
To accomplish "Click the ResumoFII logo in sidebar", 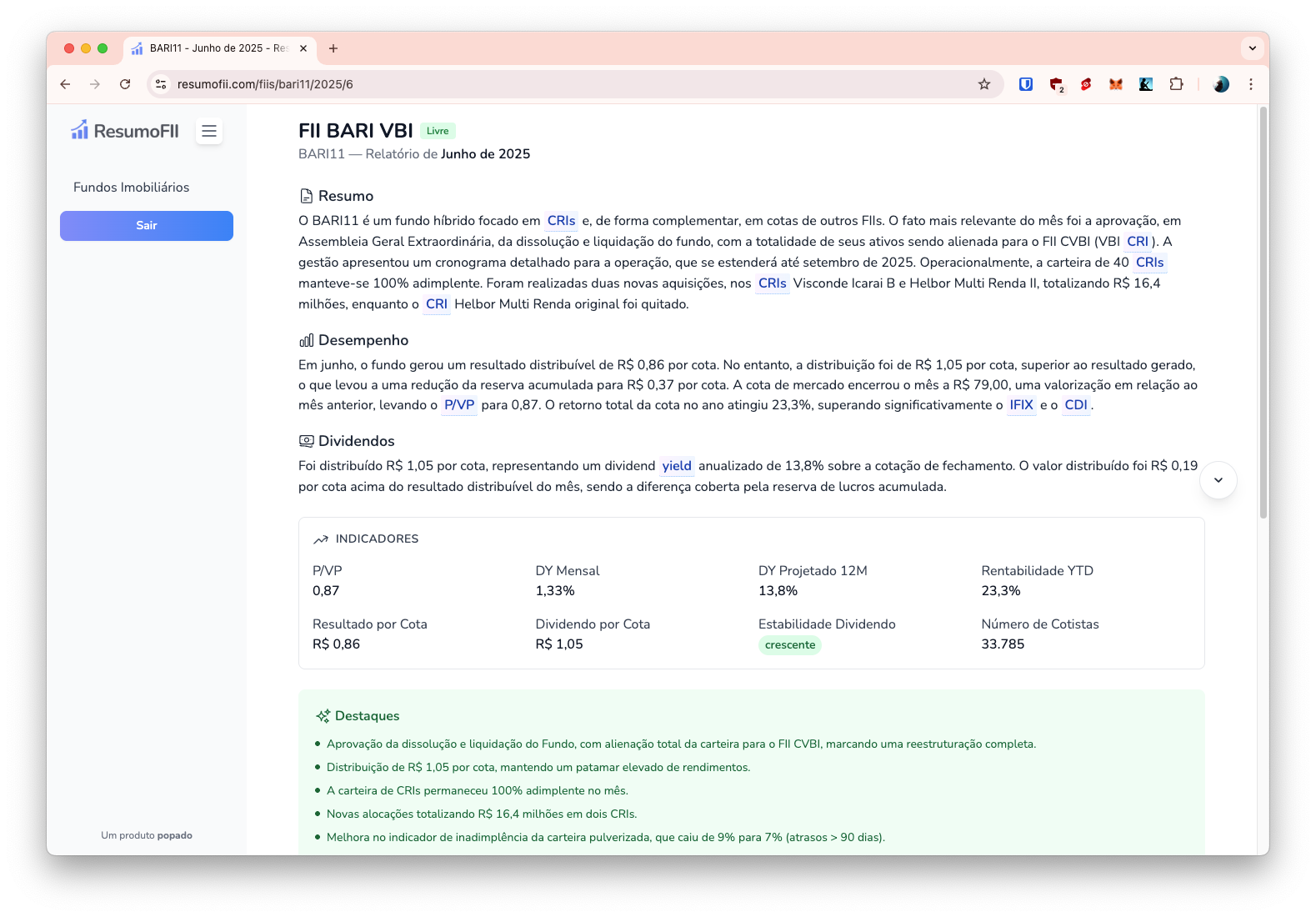I will [x=125, y=130].
